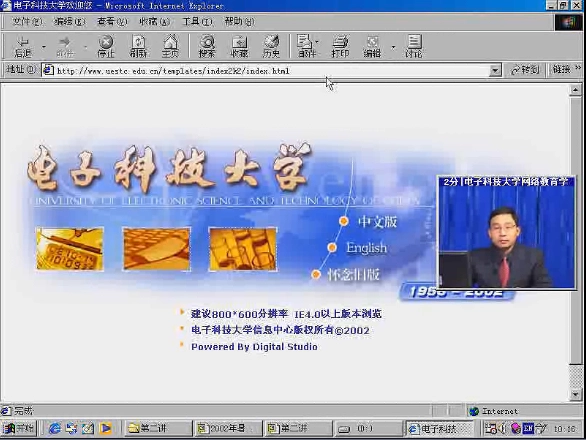Click the Edit (编辑) toolbar icon
The image size is (586, 440).
pos(372,46)
